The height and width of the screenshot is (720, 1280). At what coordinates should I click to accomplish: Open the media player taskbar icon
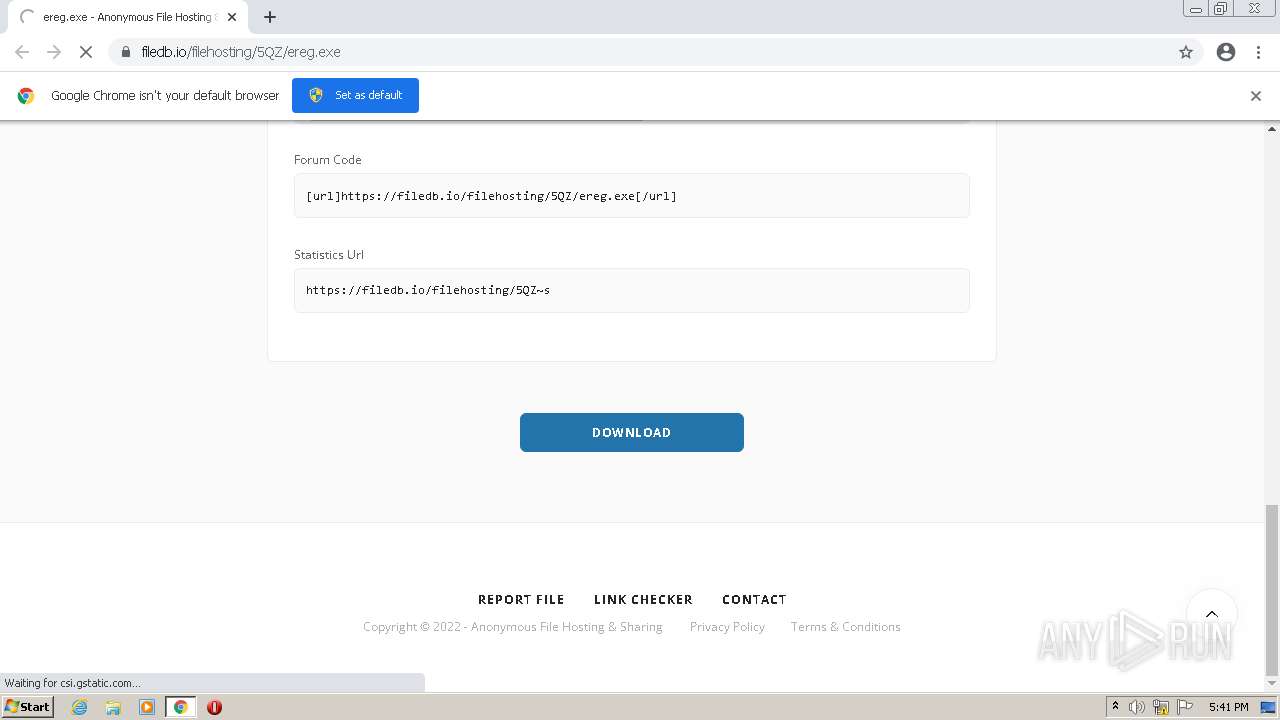pyautogui.click(x=147, y=707)
